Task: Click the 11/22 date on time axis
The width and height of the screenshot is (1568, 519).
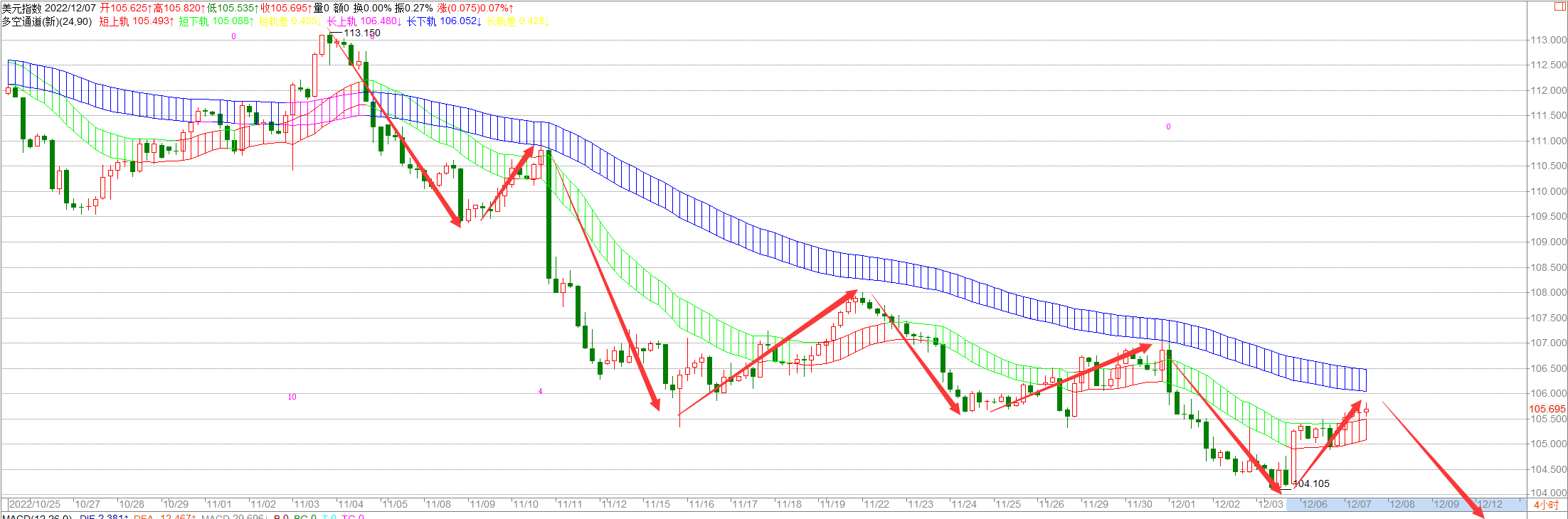Action: pos(876,504)
